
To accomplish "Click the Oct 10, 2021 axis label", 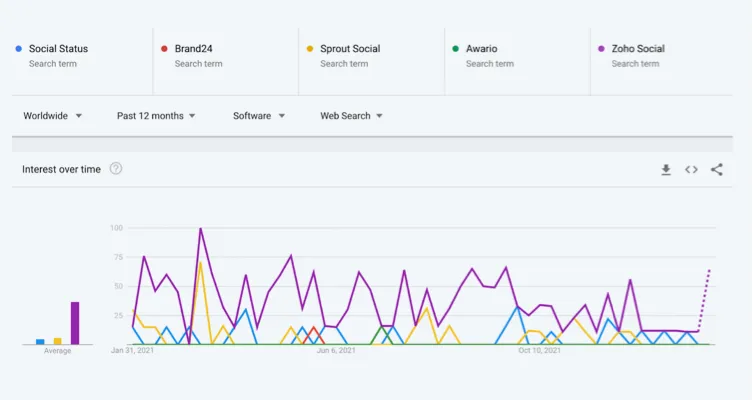I will click(x=539, y=351).
